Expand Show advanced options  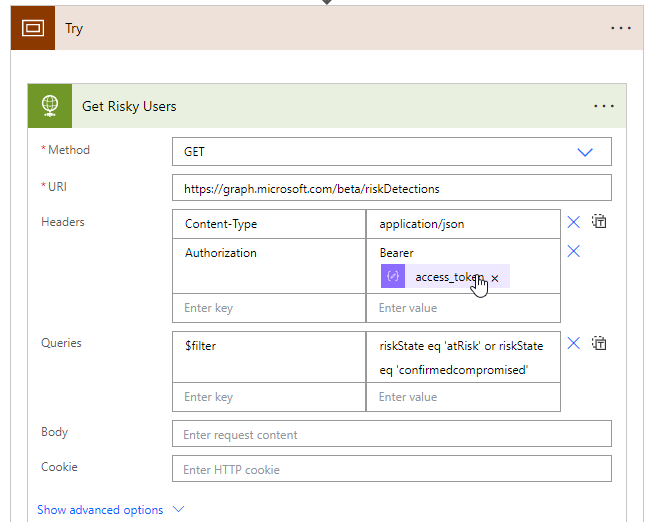(x=100, y=510)
